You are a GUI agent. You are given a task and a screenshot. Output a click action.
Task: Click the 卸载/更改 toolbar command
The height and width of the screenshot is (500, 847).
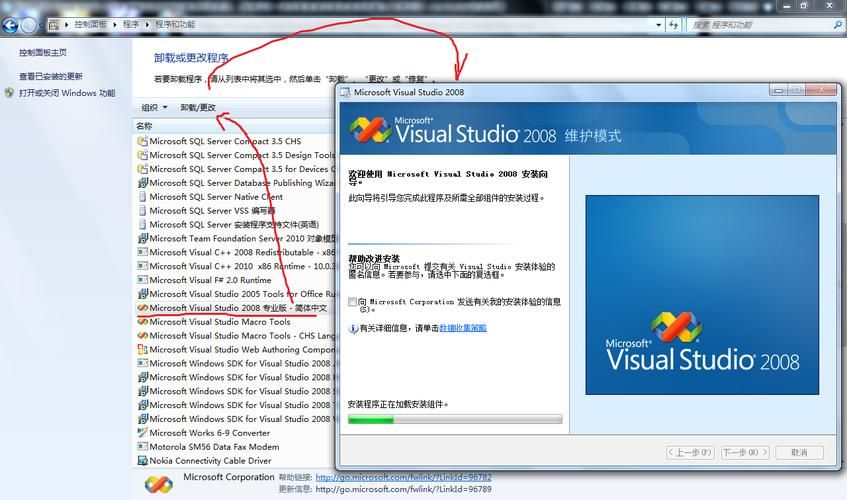tap(198, 107)
